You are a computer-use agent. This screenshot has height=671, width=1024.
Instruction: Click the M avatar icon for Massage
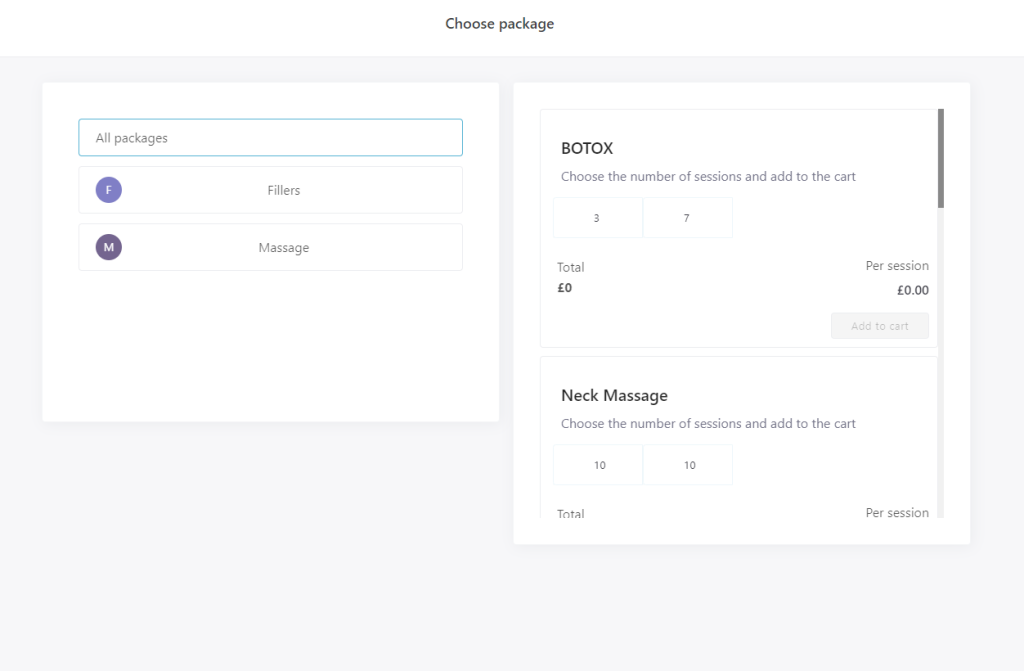click(108, 247)
